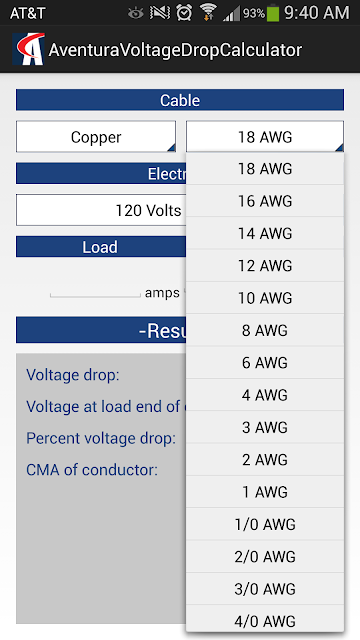Viewport: 360px width, 640px height.
Task: Pick 3 AWG in the list
Action: (265, 427)
